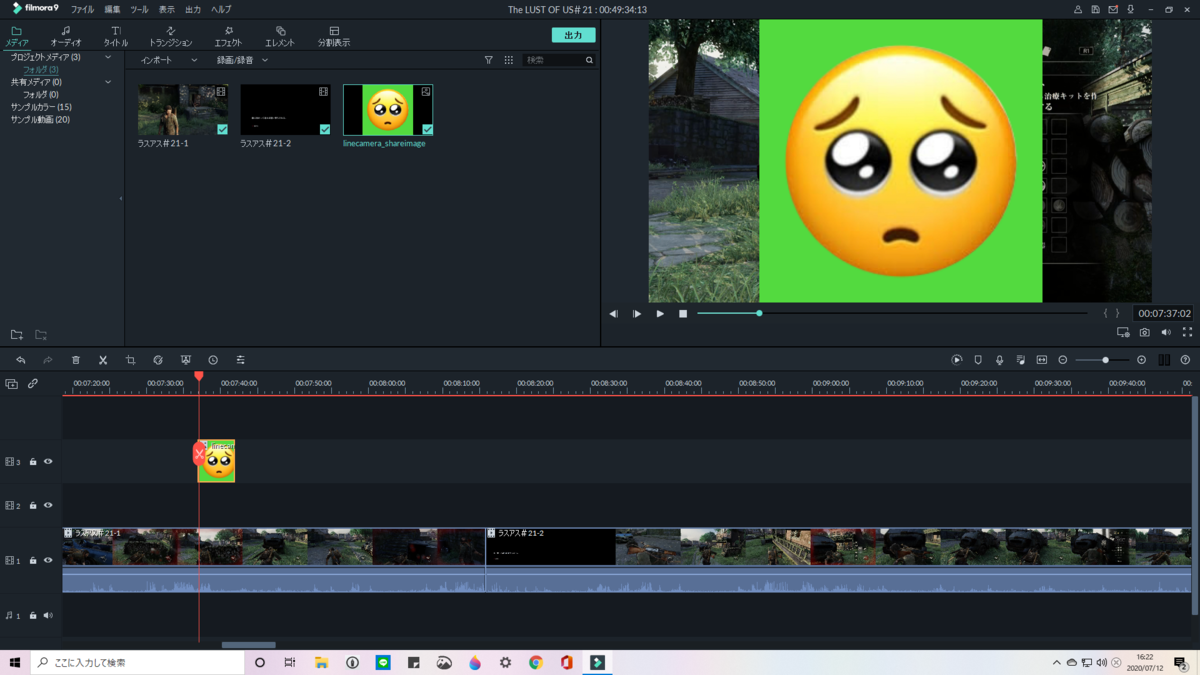Open the green screen tool icon
This screenshot has width=1200, height=675.
coord(186,360)
